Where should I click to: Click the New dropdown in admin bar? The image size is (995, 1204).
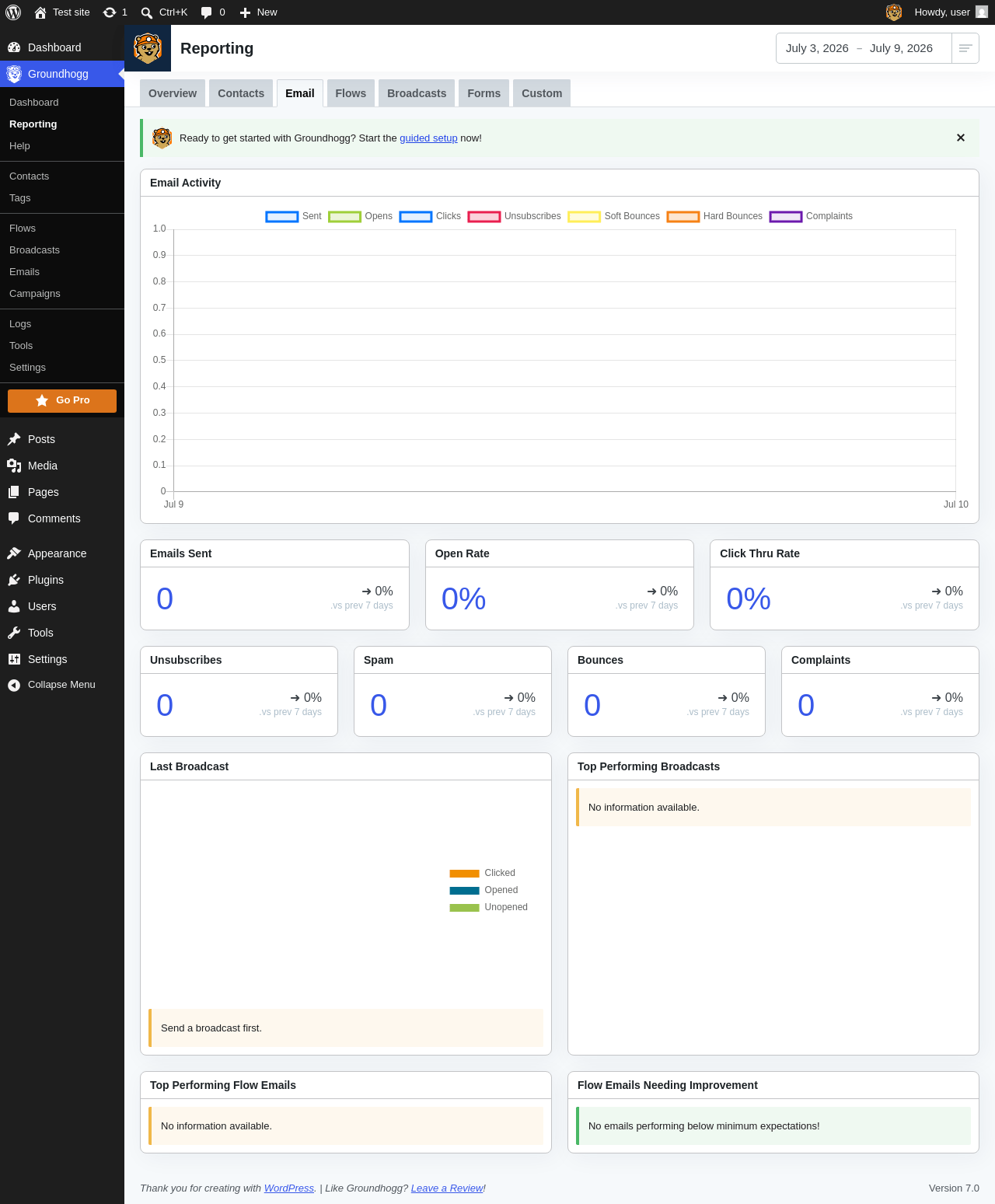click(x=258, y=12)
